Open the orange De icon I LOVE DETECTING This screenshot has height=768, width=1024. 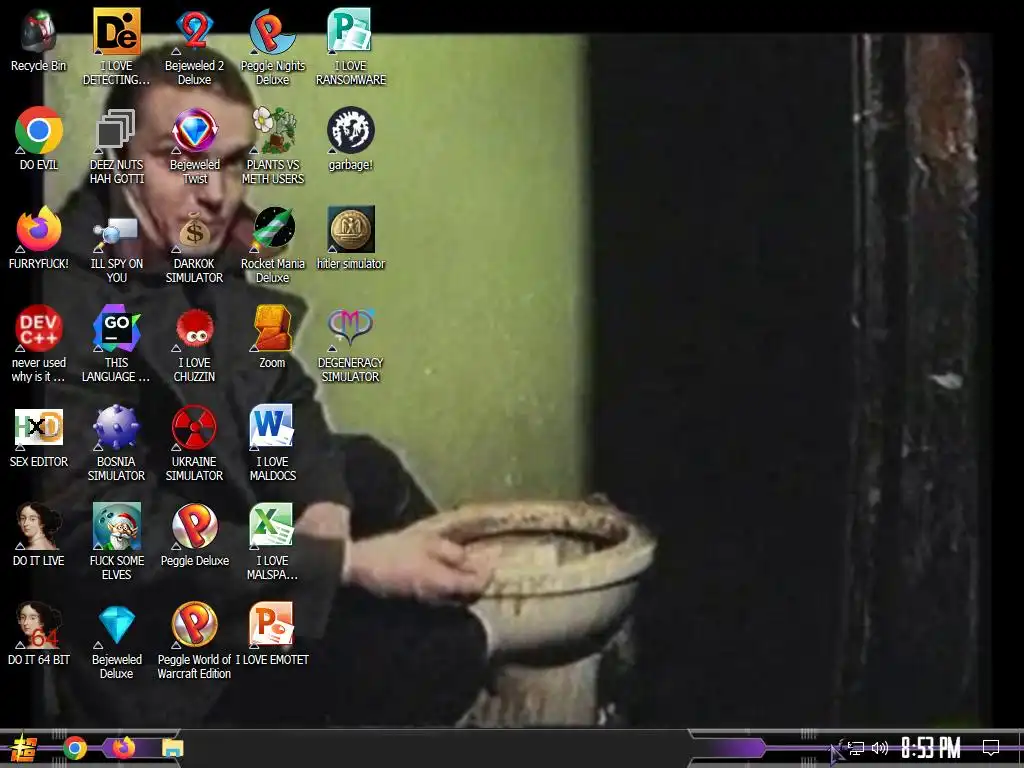[x=116, y=31]
